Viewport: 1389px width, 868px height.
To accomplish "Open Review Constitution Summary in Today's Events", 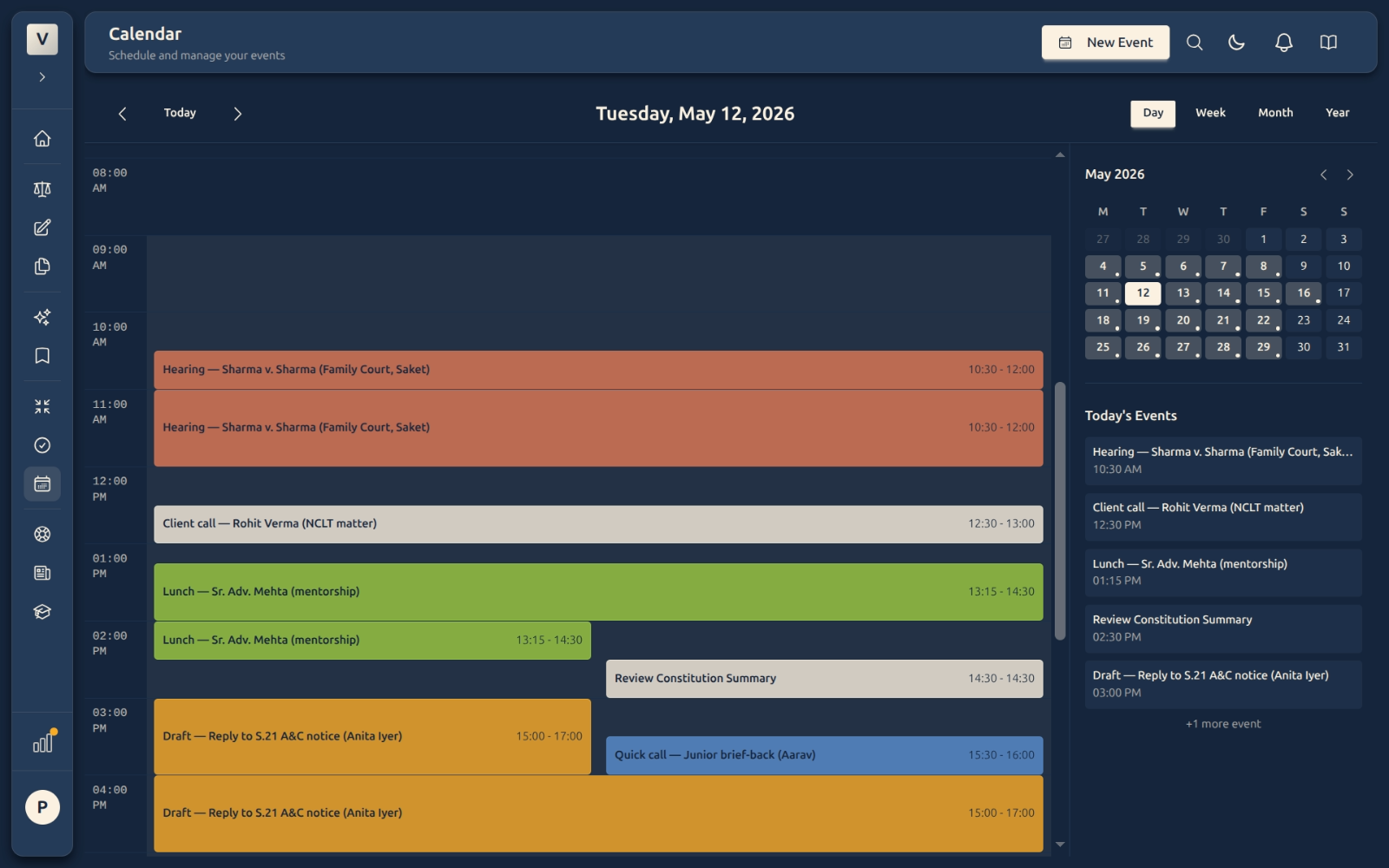I will (x=1223, y=628).
